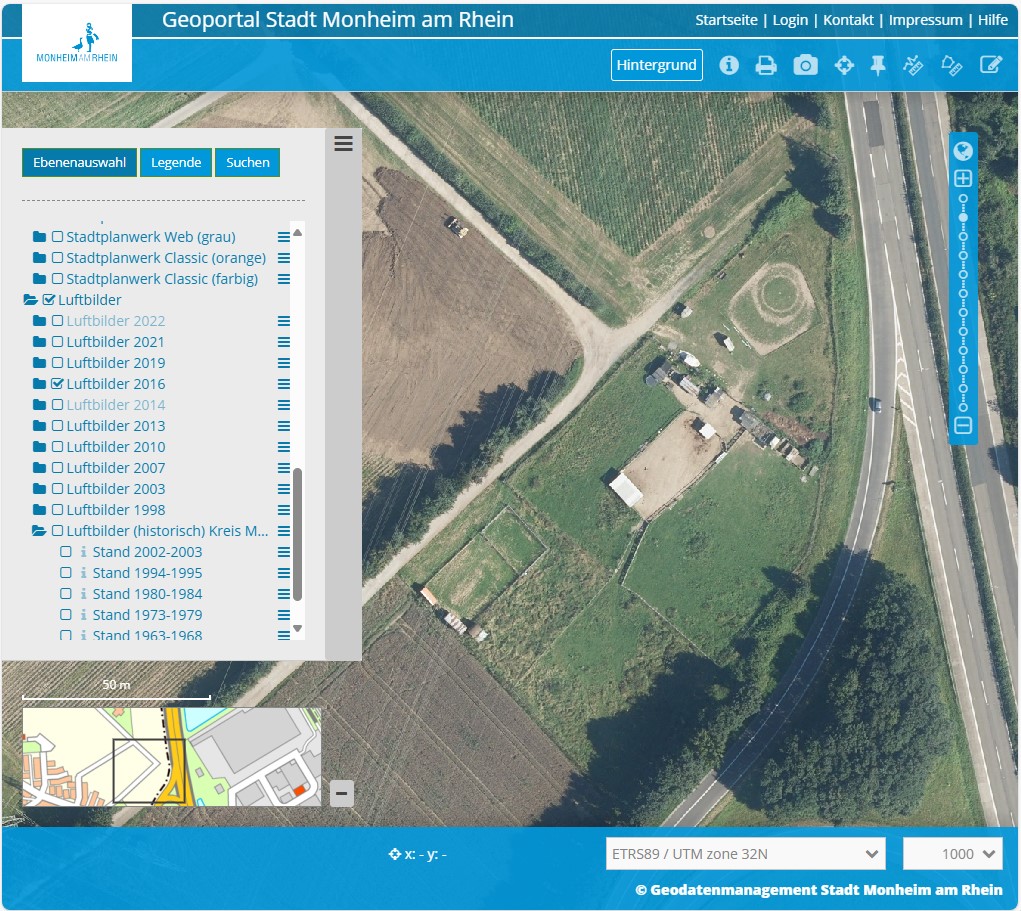1021x911 pixels.
Task: Select the pushpin marker tool
Action: coord(878,65)
